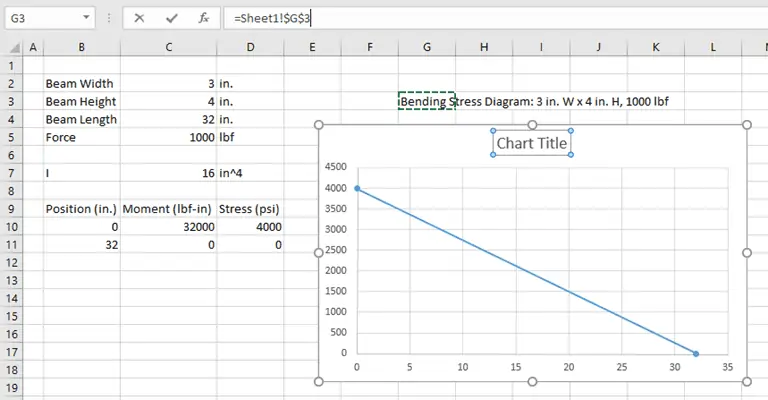Click the chart's bottom-right resize handle

(x=747, y=381)
